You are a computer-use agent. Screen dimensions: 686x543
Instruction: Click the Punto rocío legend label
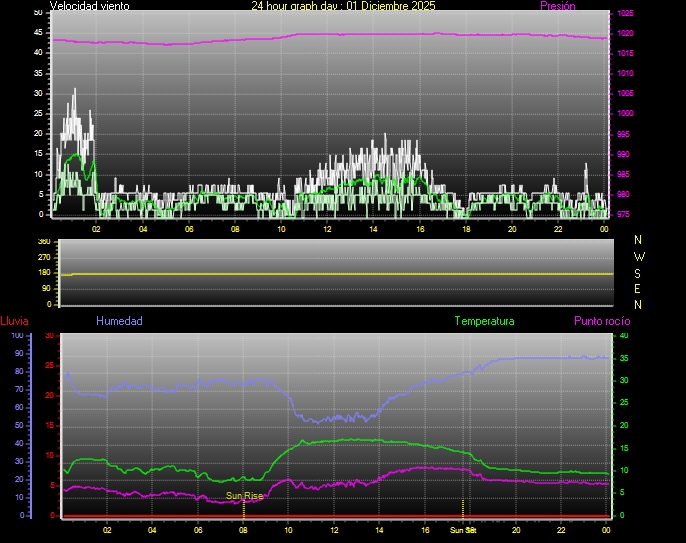coord(601,321)
